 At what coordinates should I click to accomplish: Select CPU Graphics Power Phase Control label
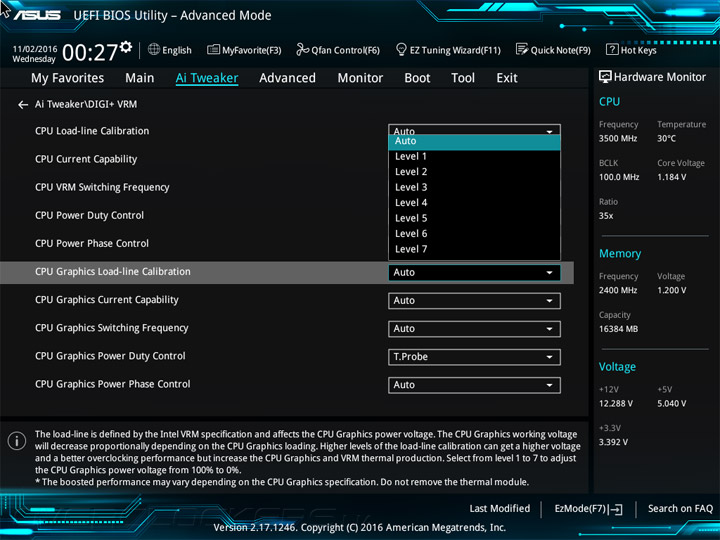point(112,384)
